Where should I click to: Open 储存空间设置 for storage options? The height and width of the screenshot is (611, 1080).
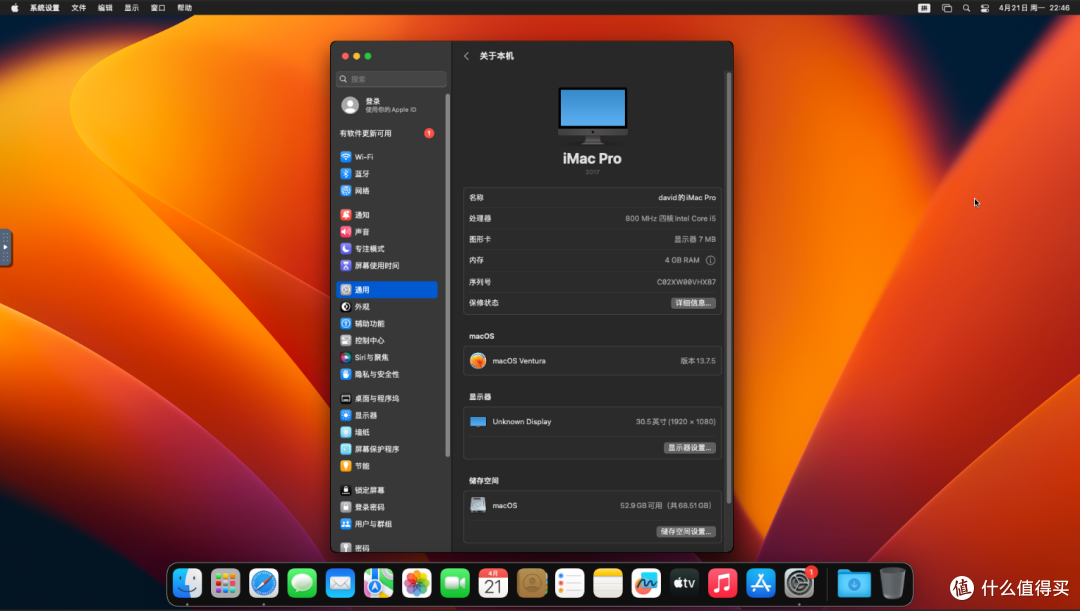(x=685, y=531)
